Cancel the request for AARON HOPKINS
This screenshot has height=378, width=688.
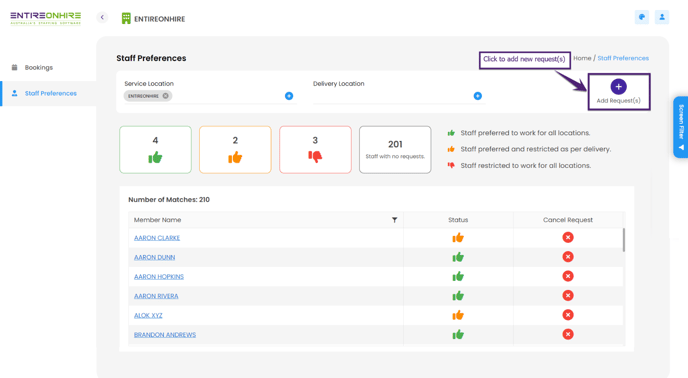click(x=568, y=276)
